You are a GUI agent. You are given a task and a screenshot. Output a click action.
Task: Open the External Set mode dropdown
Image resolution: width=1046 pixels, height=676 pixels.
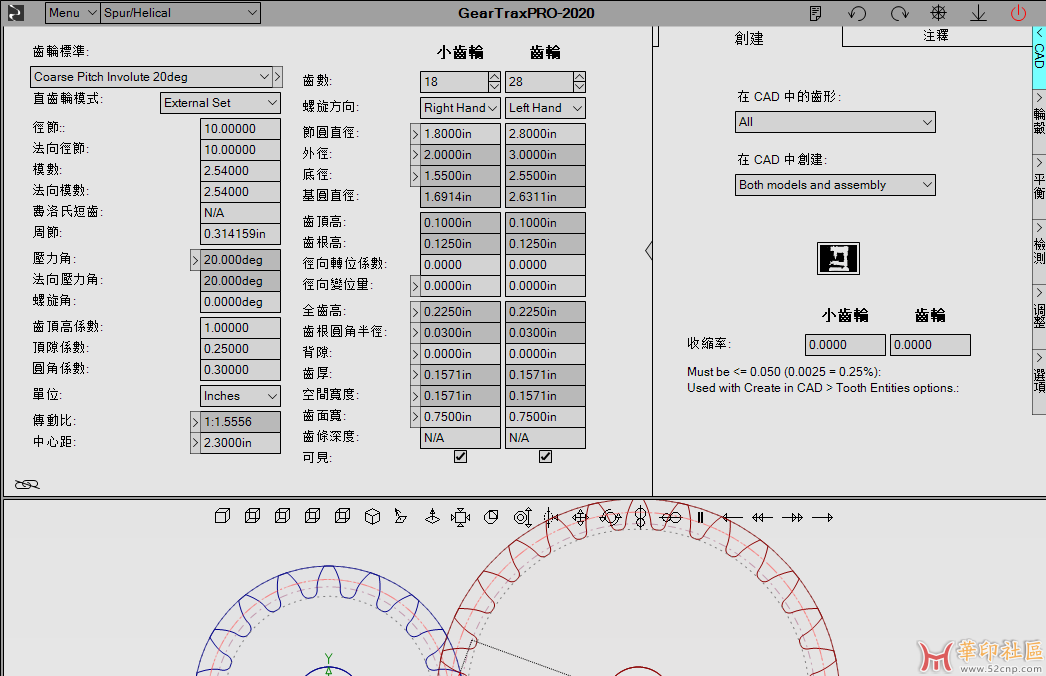pos(220,103)
